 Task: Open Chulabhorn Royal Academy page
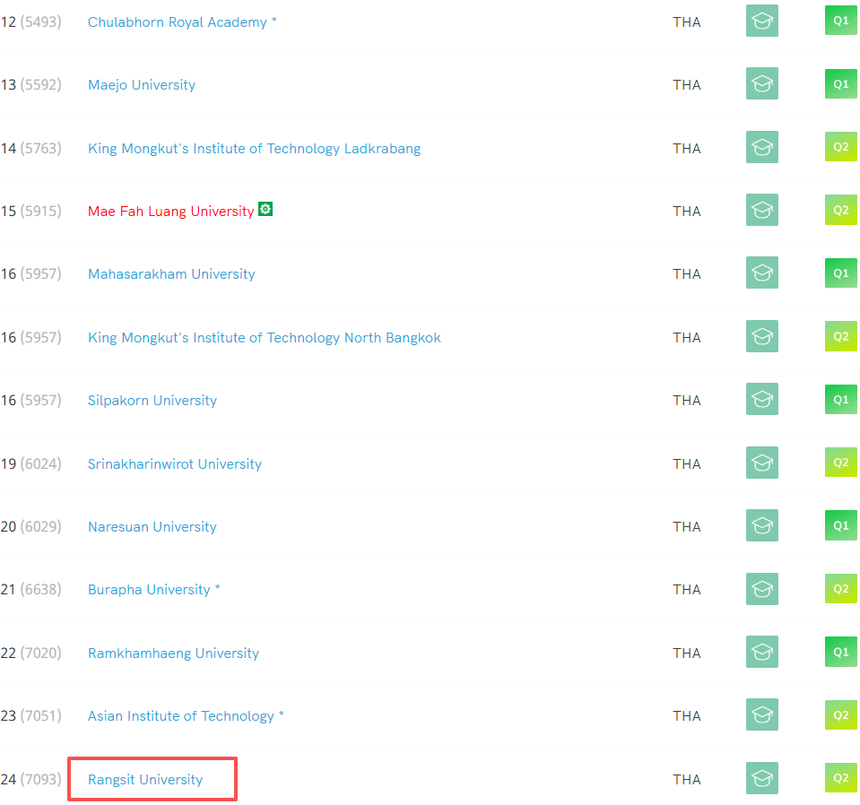coord(181,22)
